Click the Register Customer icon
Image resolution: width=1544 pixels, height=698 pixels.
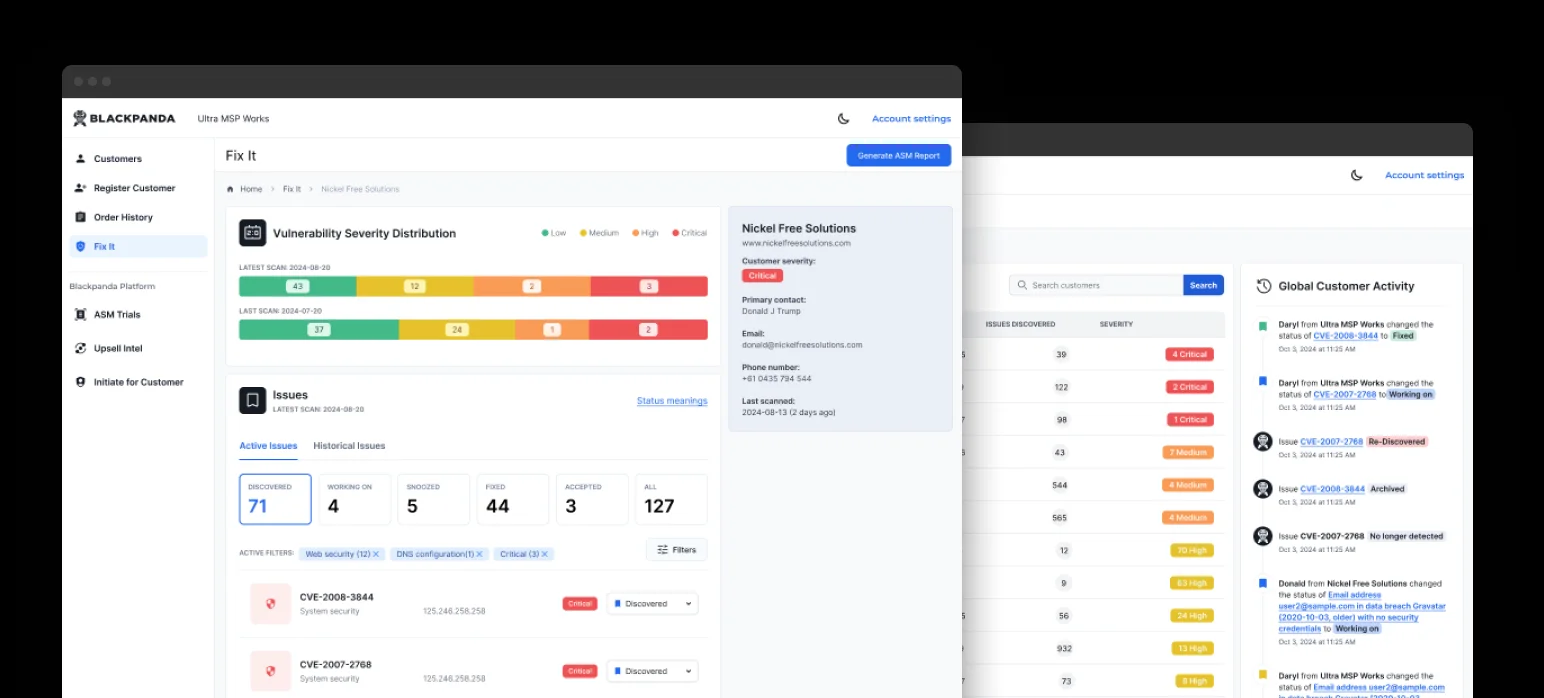pyautogui.click(x=81, y=187)
